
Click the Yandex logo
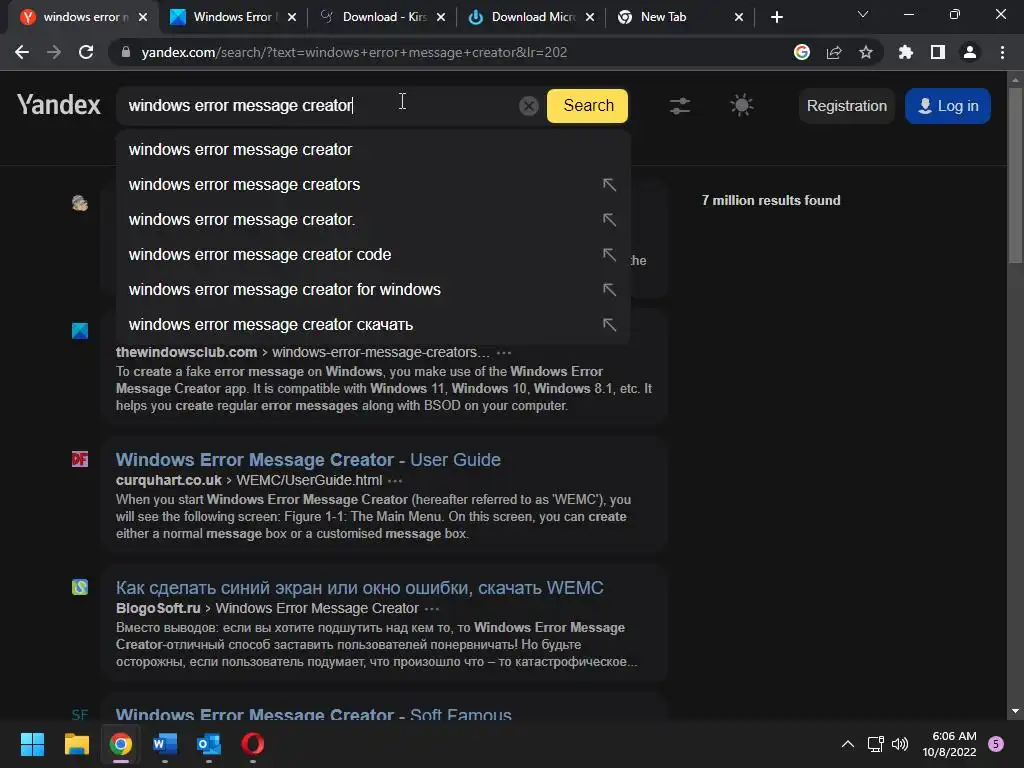(59, 105)
